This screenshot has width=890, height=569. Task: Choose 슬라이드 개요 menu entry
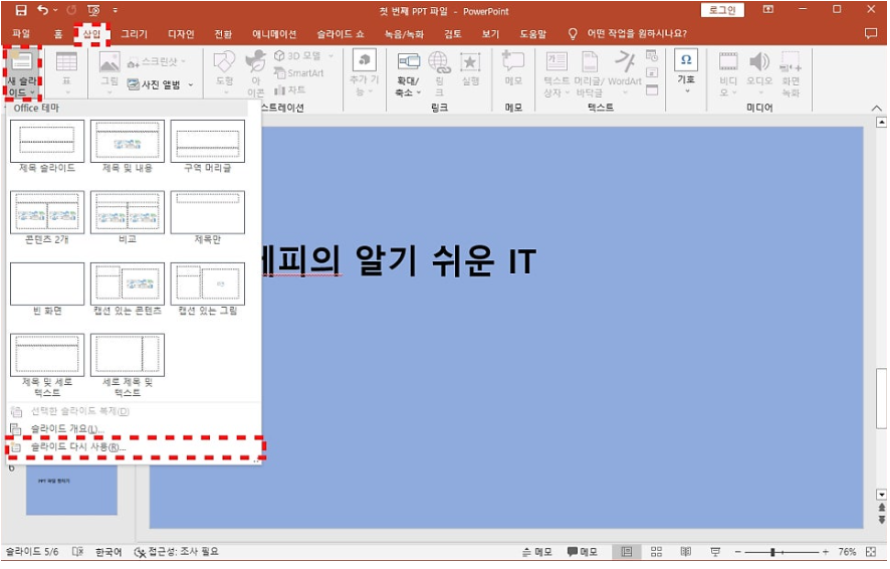pyautogui.click(x=134, y=429)
